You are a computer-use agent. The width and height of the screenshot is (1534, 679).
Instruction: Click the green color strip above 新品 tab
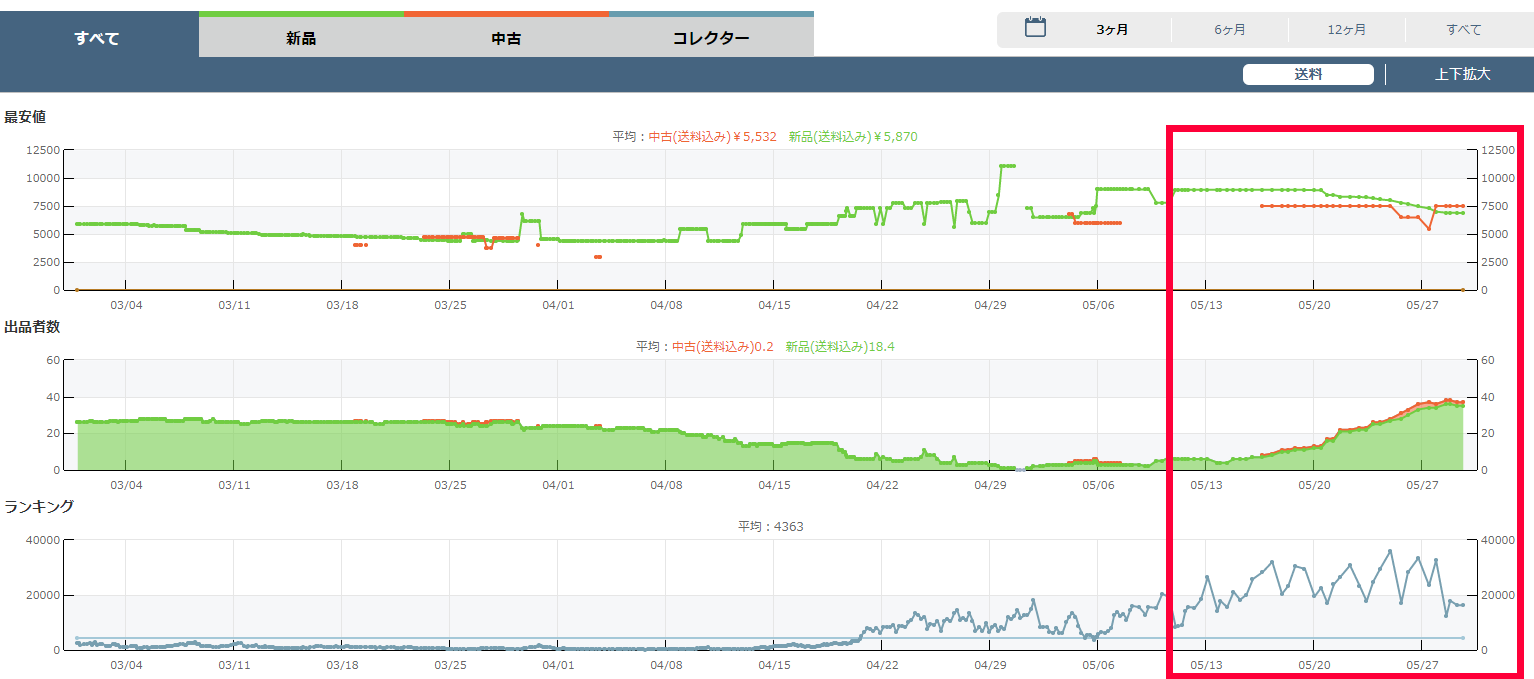pyautogui.click(x=301, y=14)
